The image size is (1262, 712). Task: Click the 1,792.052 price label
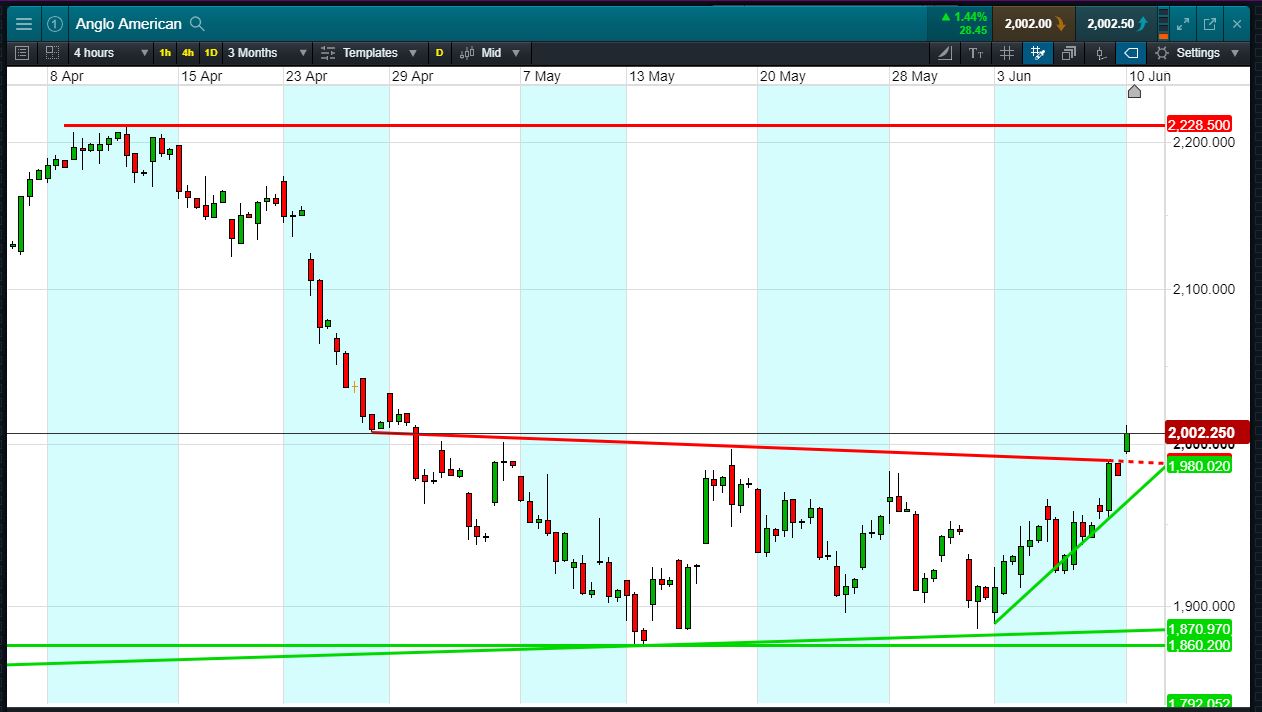click(x=1199, y=703)
